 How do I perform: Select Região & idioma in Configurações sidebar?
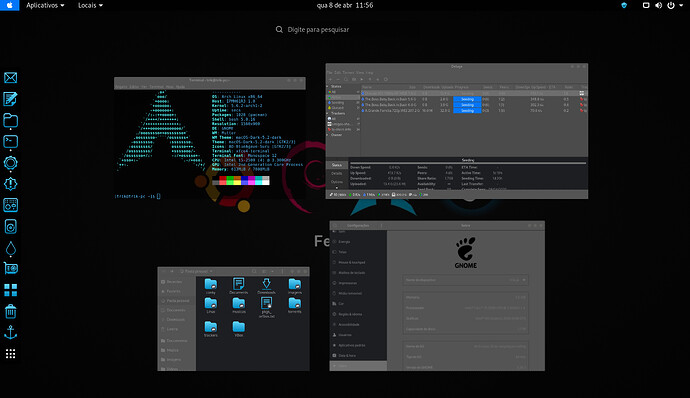(x=358, y=314)
